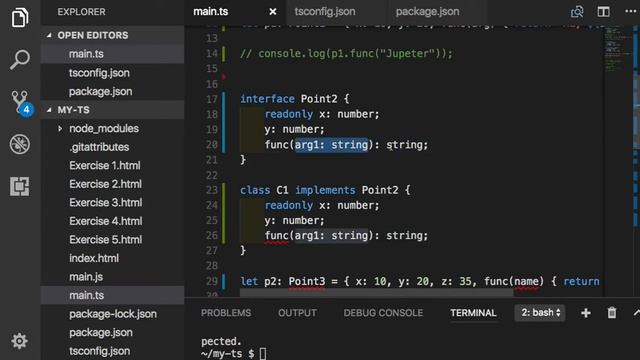This screenshot has height=360, width=640.
Task: Choose a shell from the '2: bash' dropdown
Action: tap(540, 313)
